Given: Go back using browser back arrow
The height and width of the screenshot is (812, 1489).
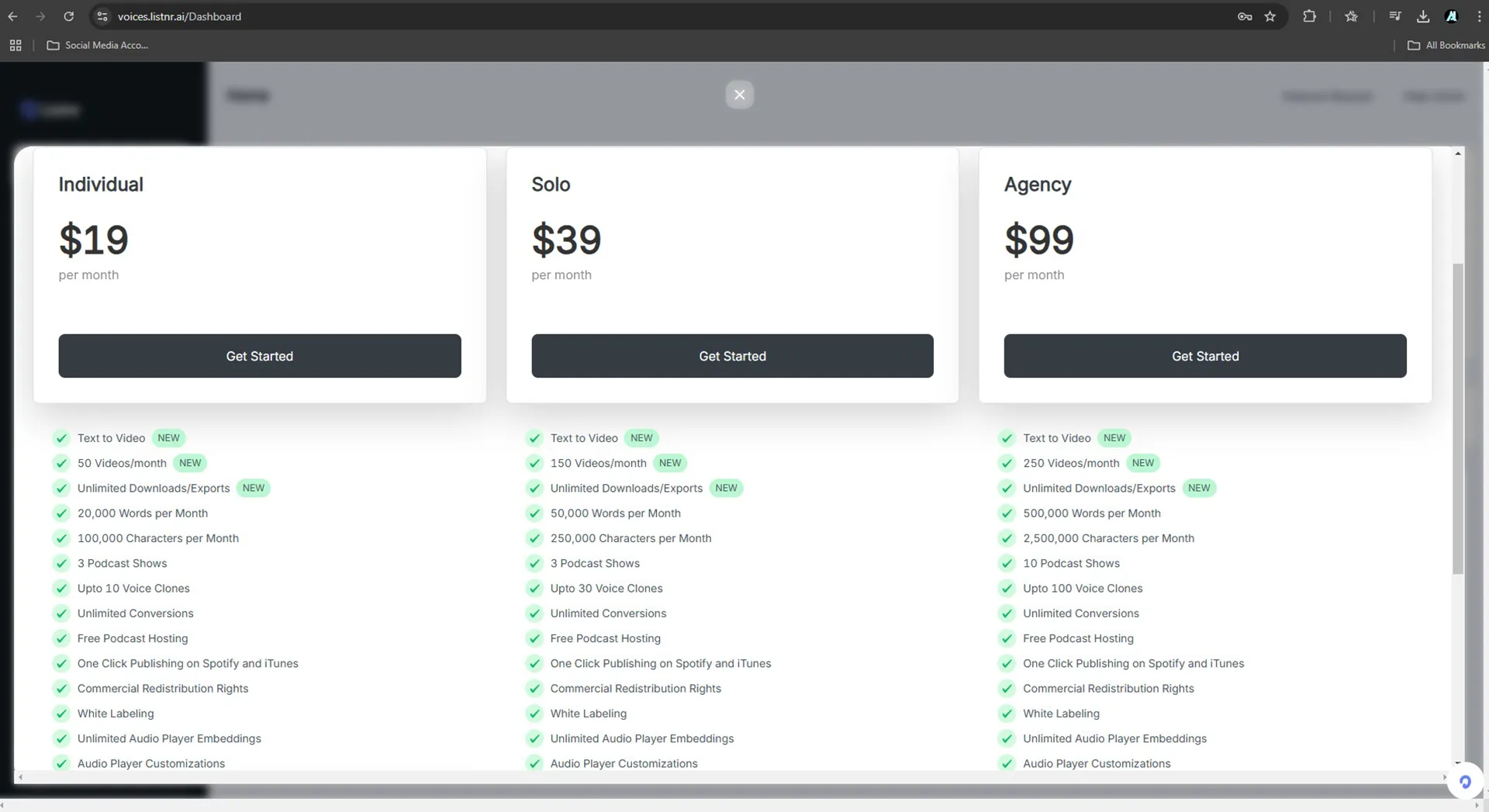Looking at the screenshot, I should click(13, 16).
